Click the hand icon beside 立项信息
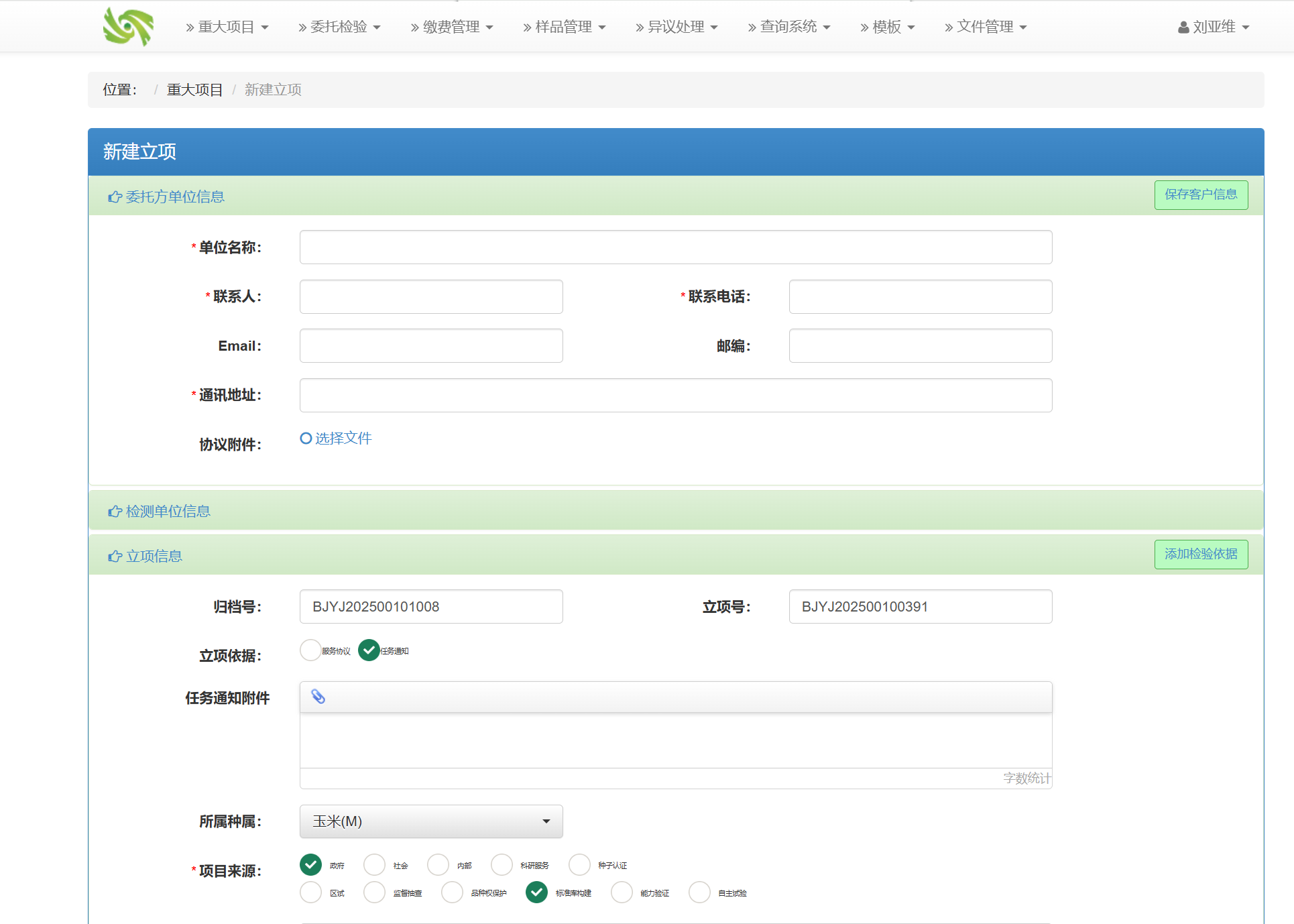 point(115,556)
